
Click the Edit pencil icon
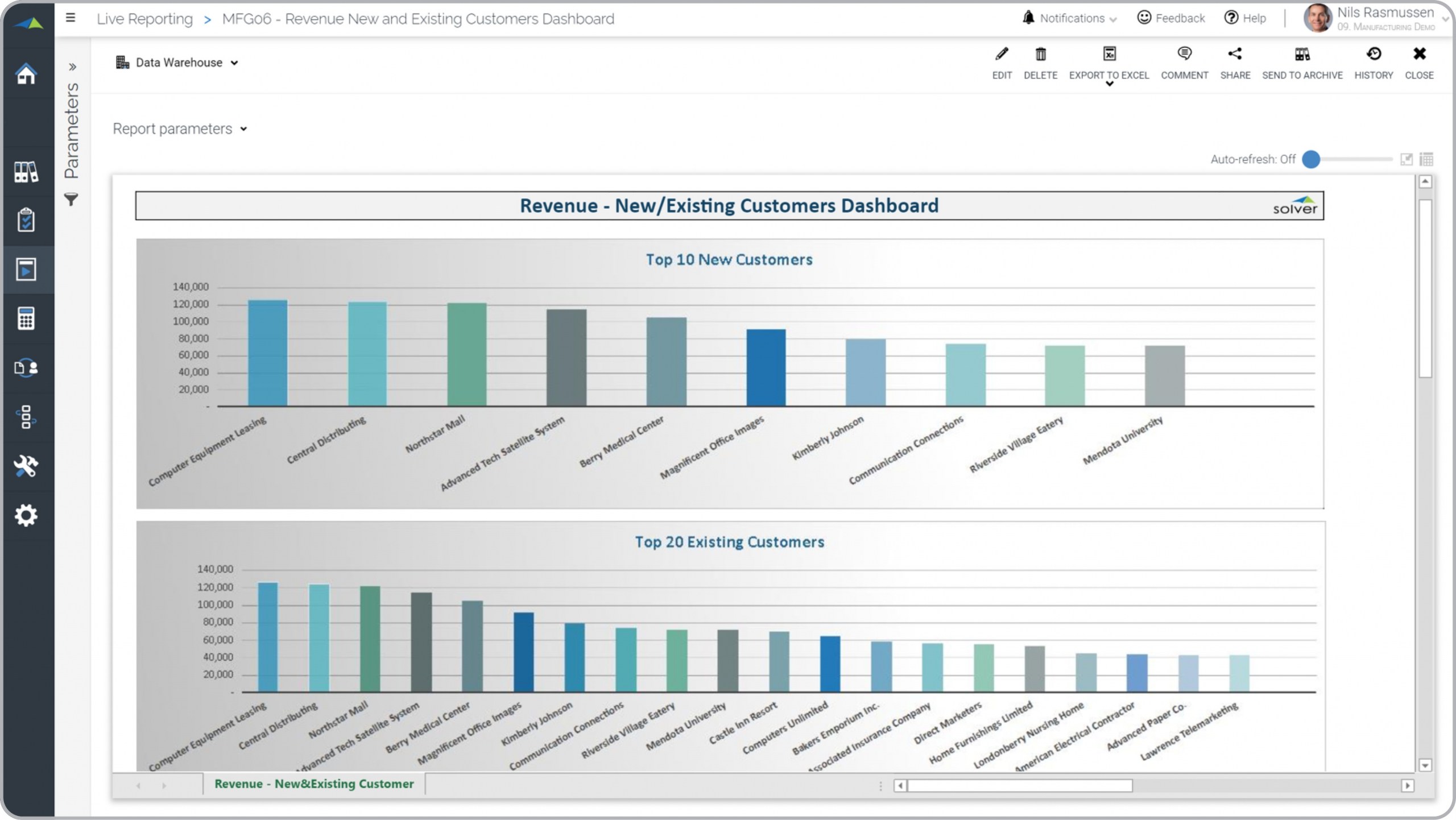point(1002,55)
